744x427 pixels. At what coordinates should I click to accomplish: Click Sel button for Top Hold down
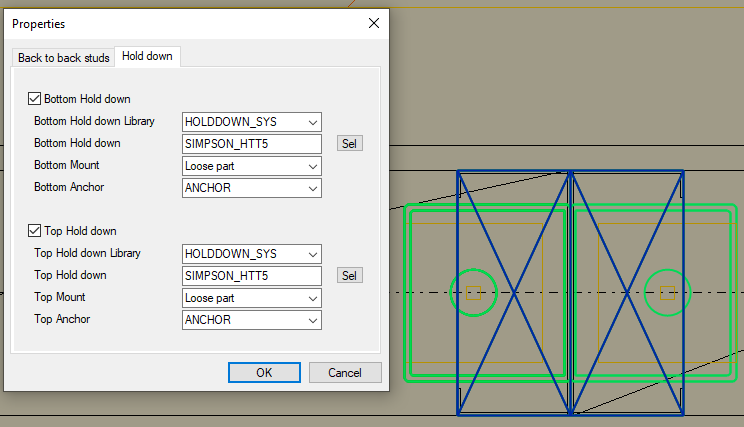point(349,276)
